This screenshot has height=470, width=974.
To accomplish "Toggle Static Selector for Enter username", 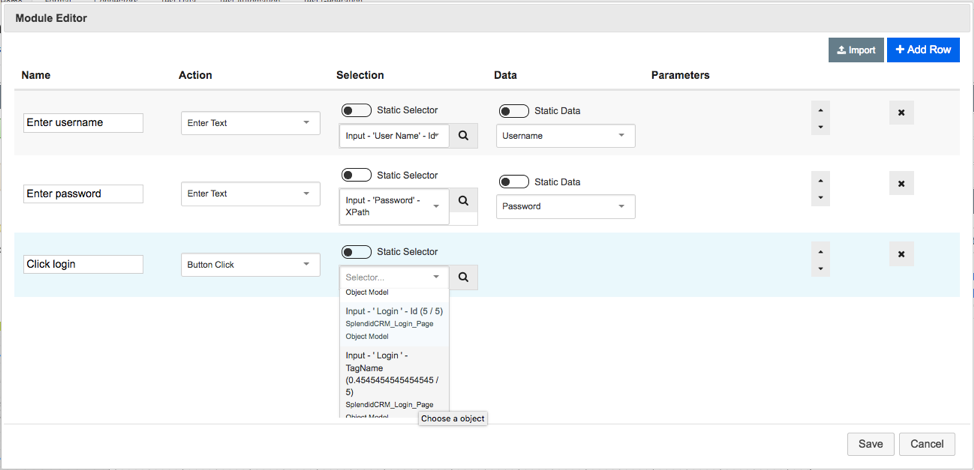I will [356, 111].
